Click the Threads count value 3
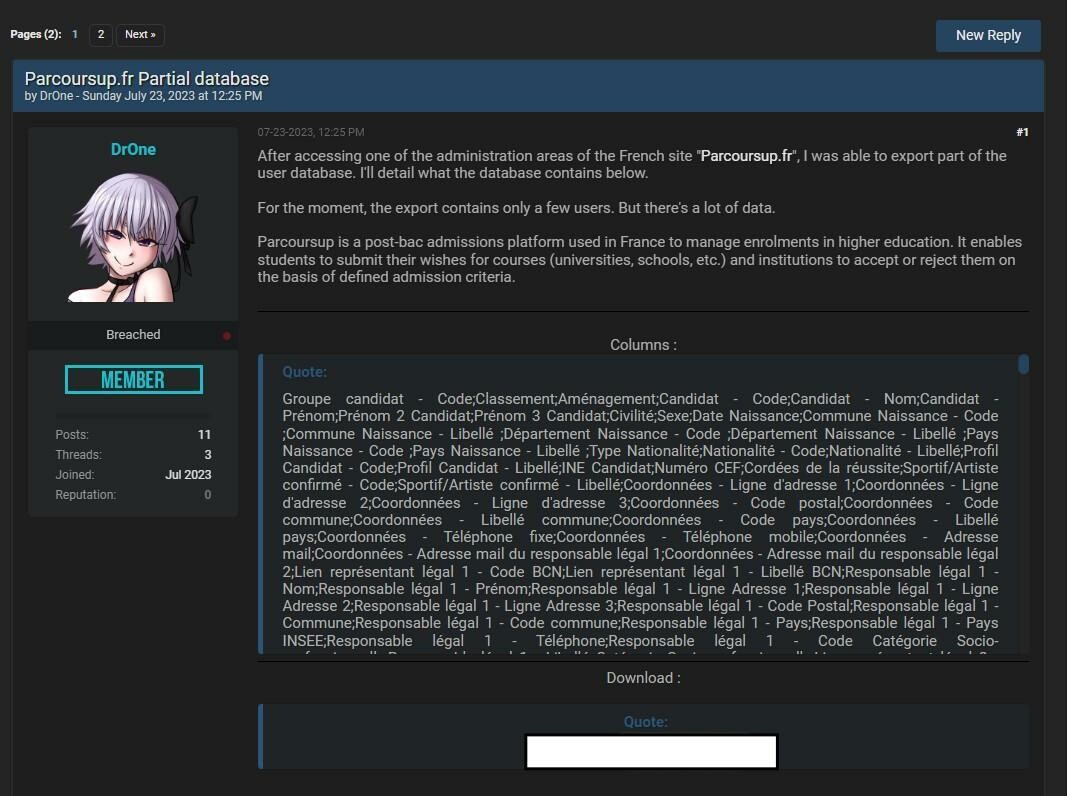Viewport: 1067px width, 796px height. click(208, 454)
